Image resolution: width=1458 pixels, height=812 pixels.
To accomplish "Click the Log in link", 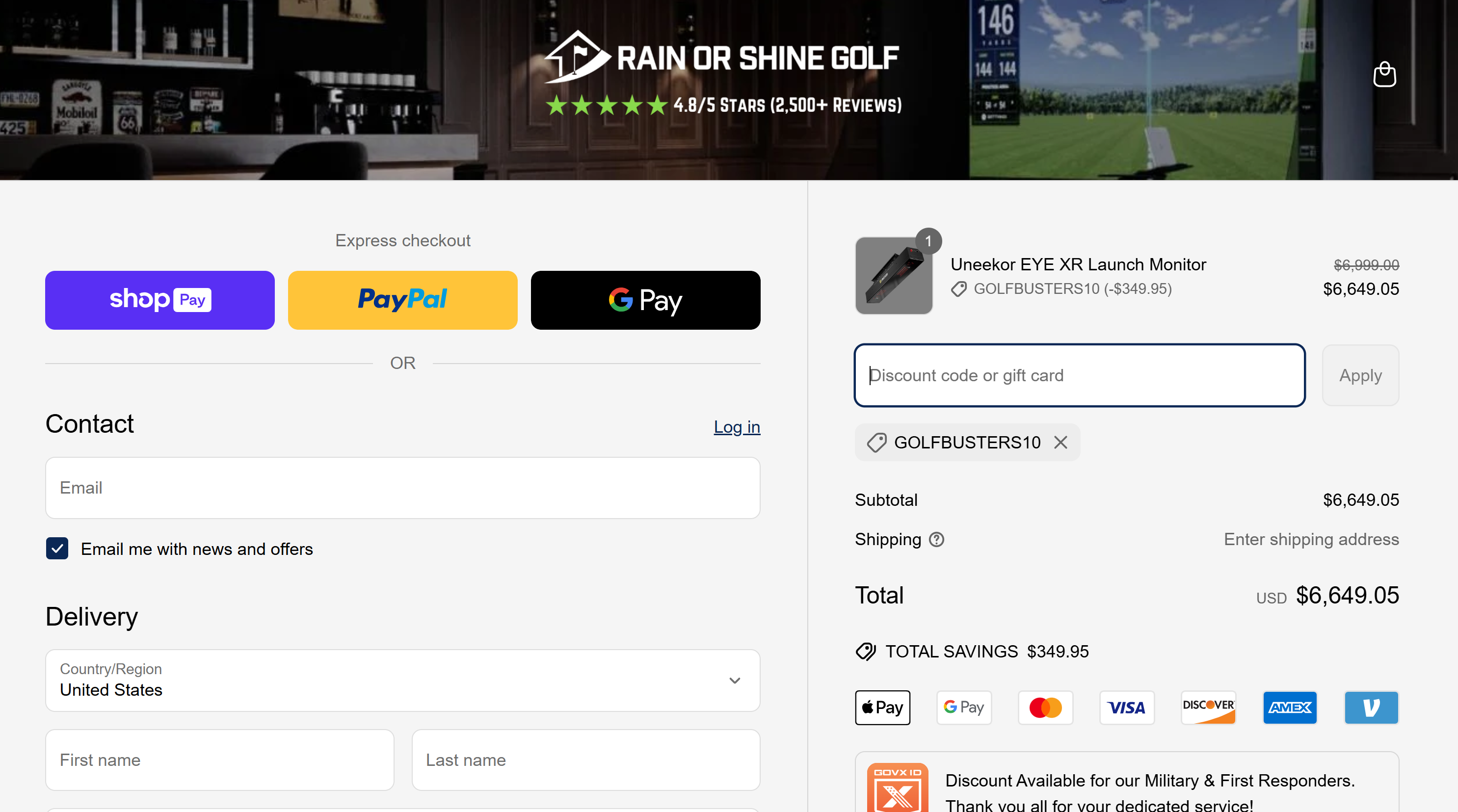I will point(736,427).
